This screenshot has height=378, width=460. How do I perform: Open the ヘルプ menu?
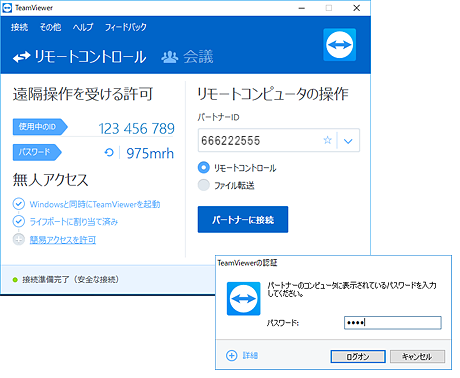click(83, 27)
